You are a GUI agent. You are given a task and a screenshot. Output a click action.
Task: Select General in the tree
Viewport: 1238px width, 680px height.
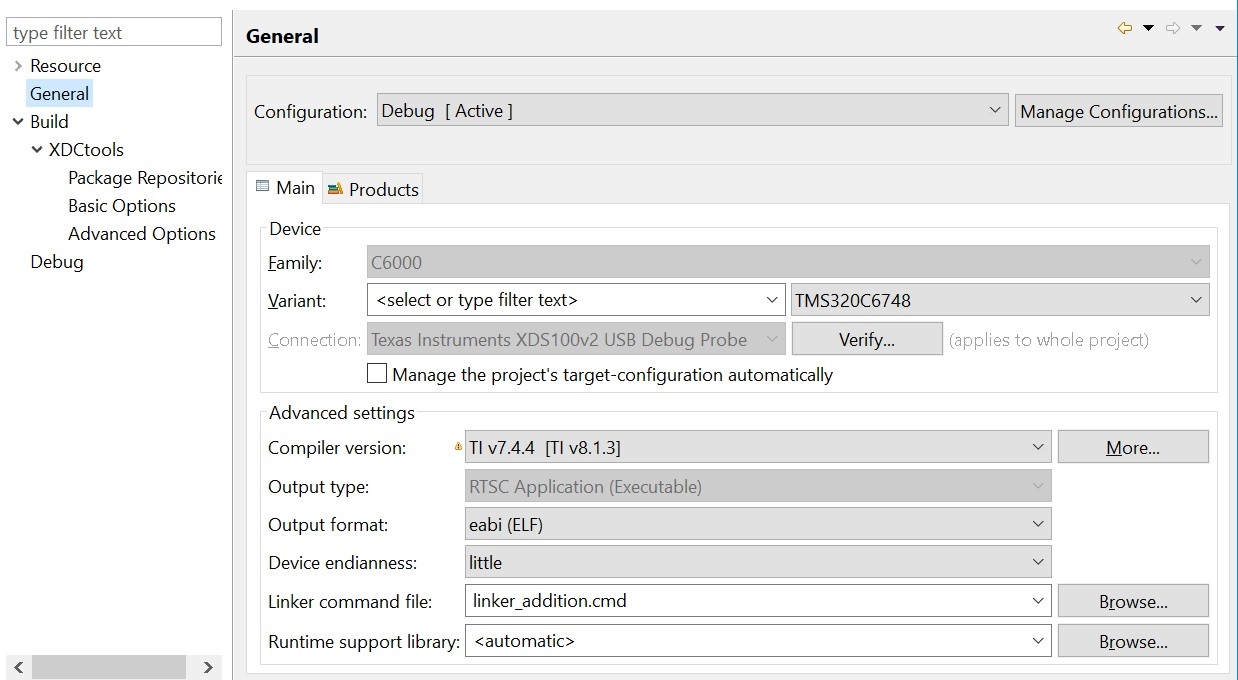click(x=59, y=94)
